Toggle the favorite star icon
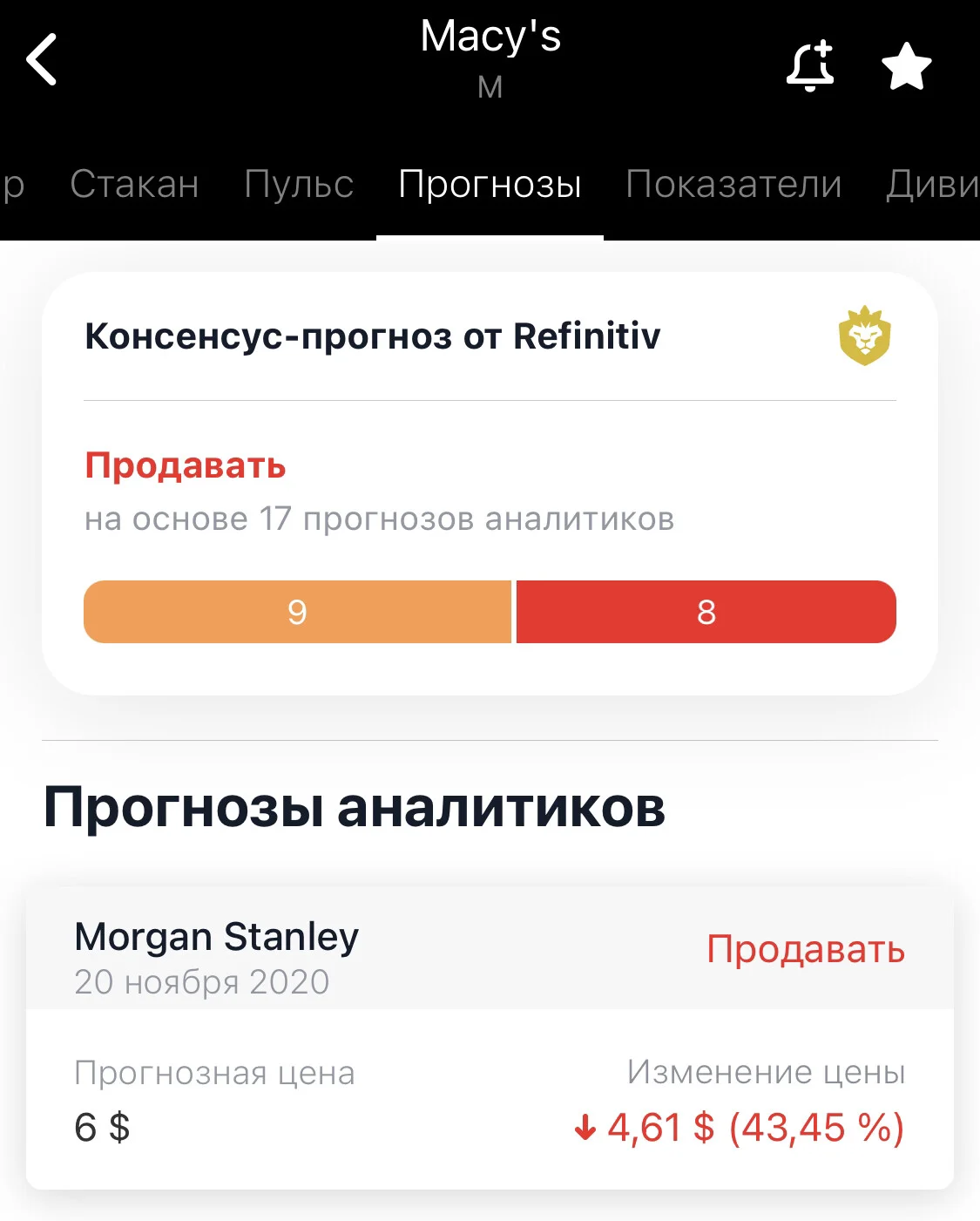Screen dimensions: 980x1221 pyautogui.click(x=907, y=66)
